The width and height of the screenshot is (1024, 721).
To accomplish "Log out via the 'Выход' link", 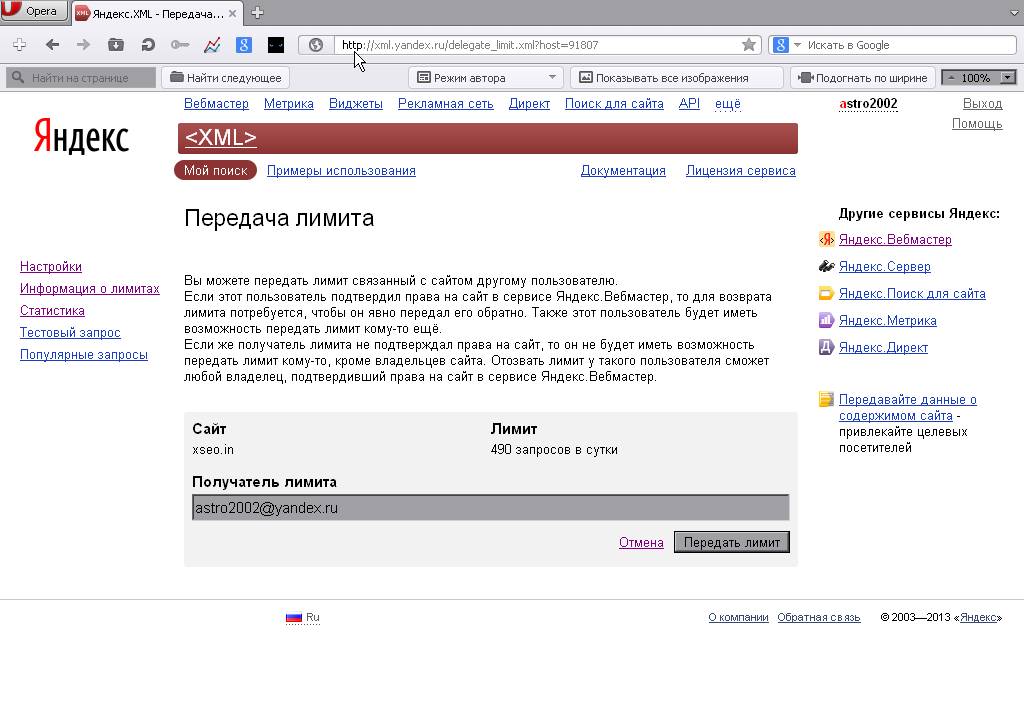I will (x=982, y=104).
